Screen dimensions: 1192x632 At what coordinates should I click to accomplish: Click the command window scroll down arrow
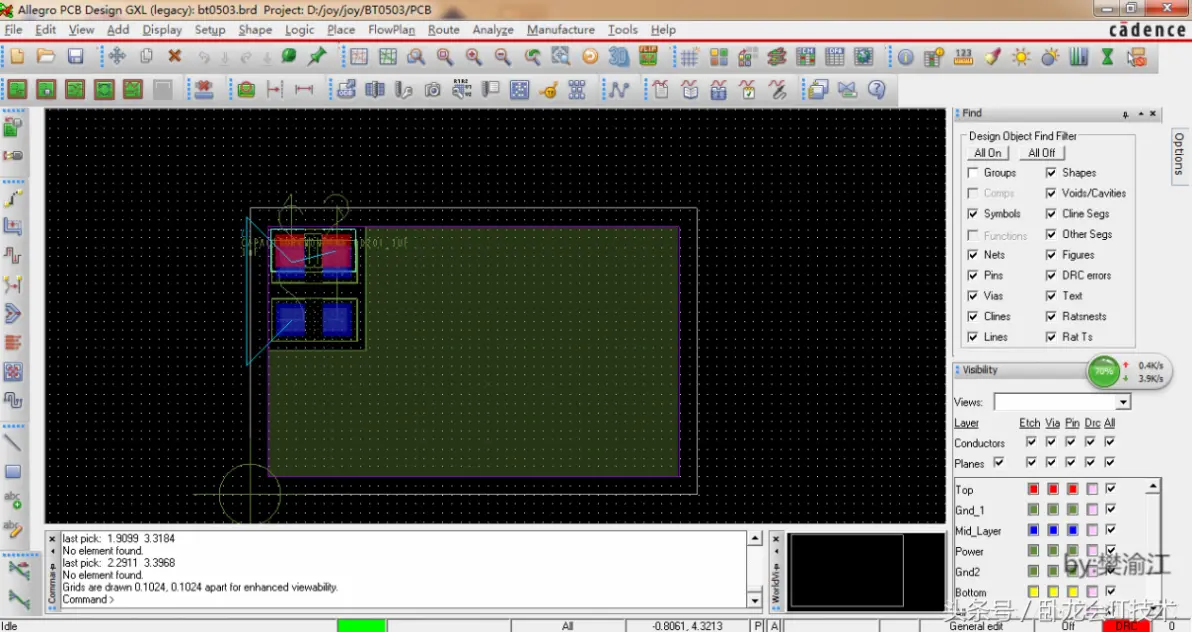754,599
